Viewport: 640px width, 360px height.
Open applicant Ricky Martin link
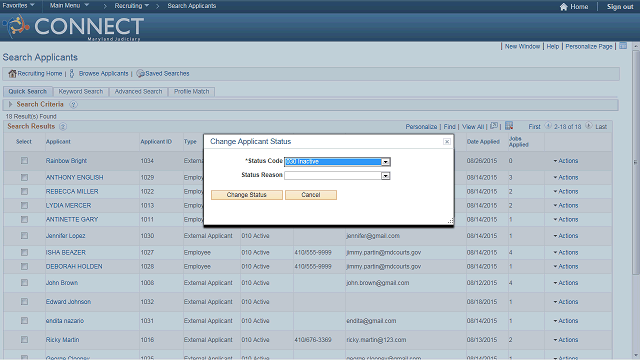[x=62, y=340]
